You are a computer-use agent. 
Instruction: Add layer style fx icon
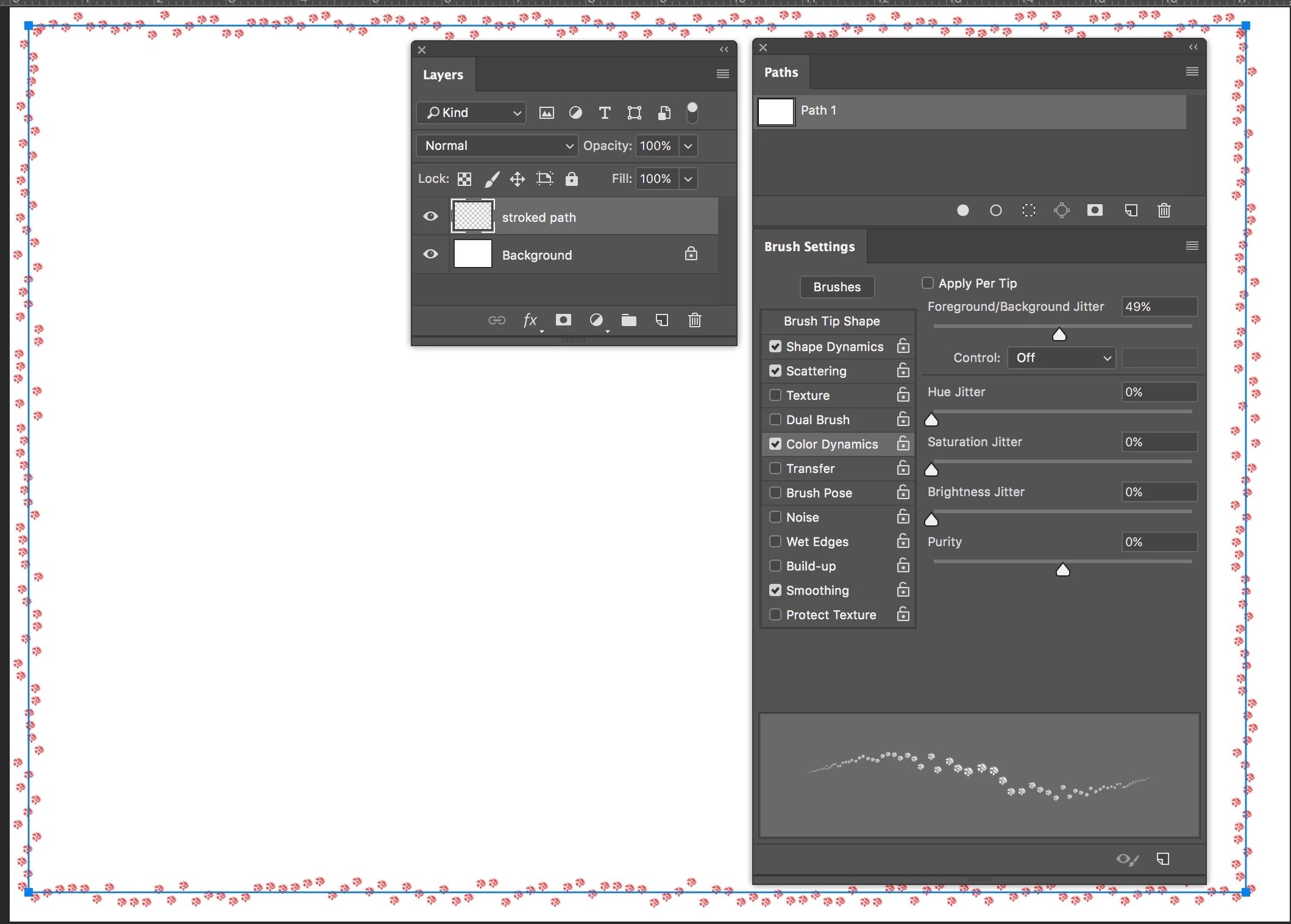[530, 320]
